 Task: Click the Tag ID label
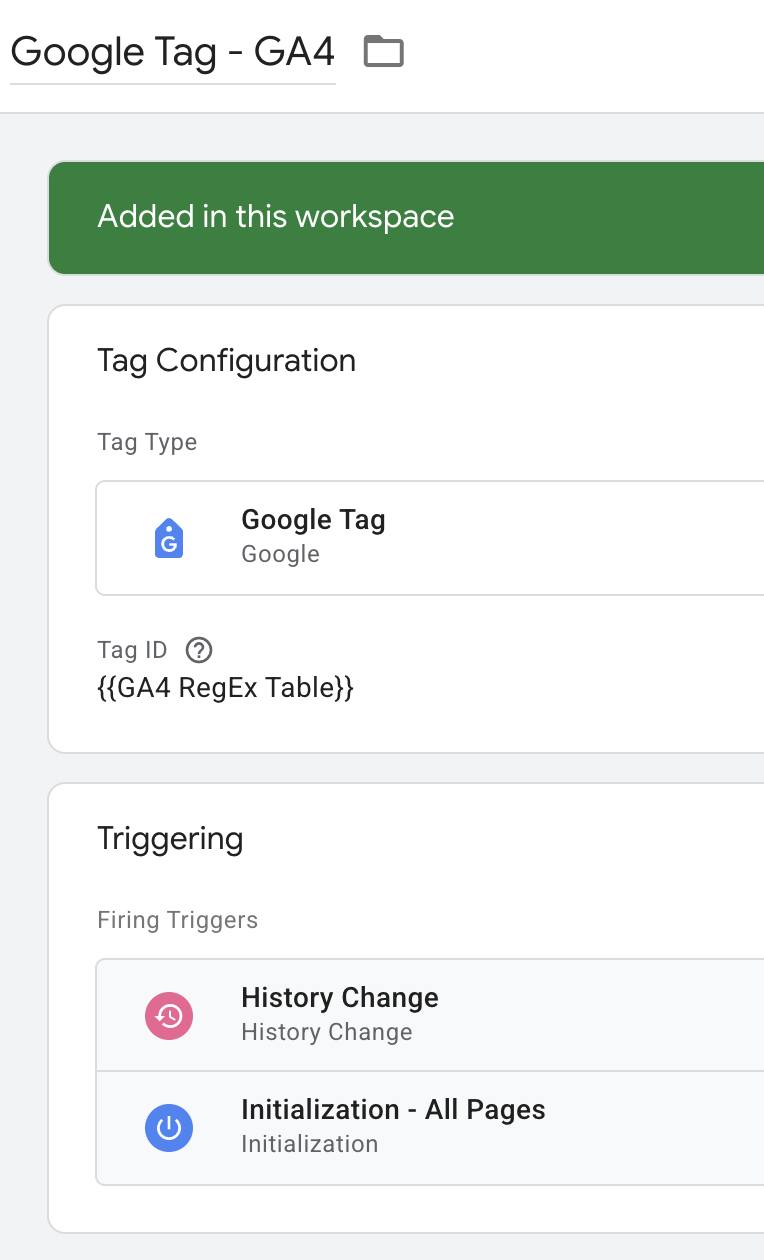click(x=132, y=650)
